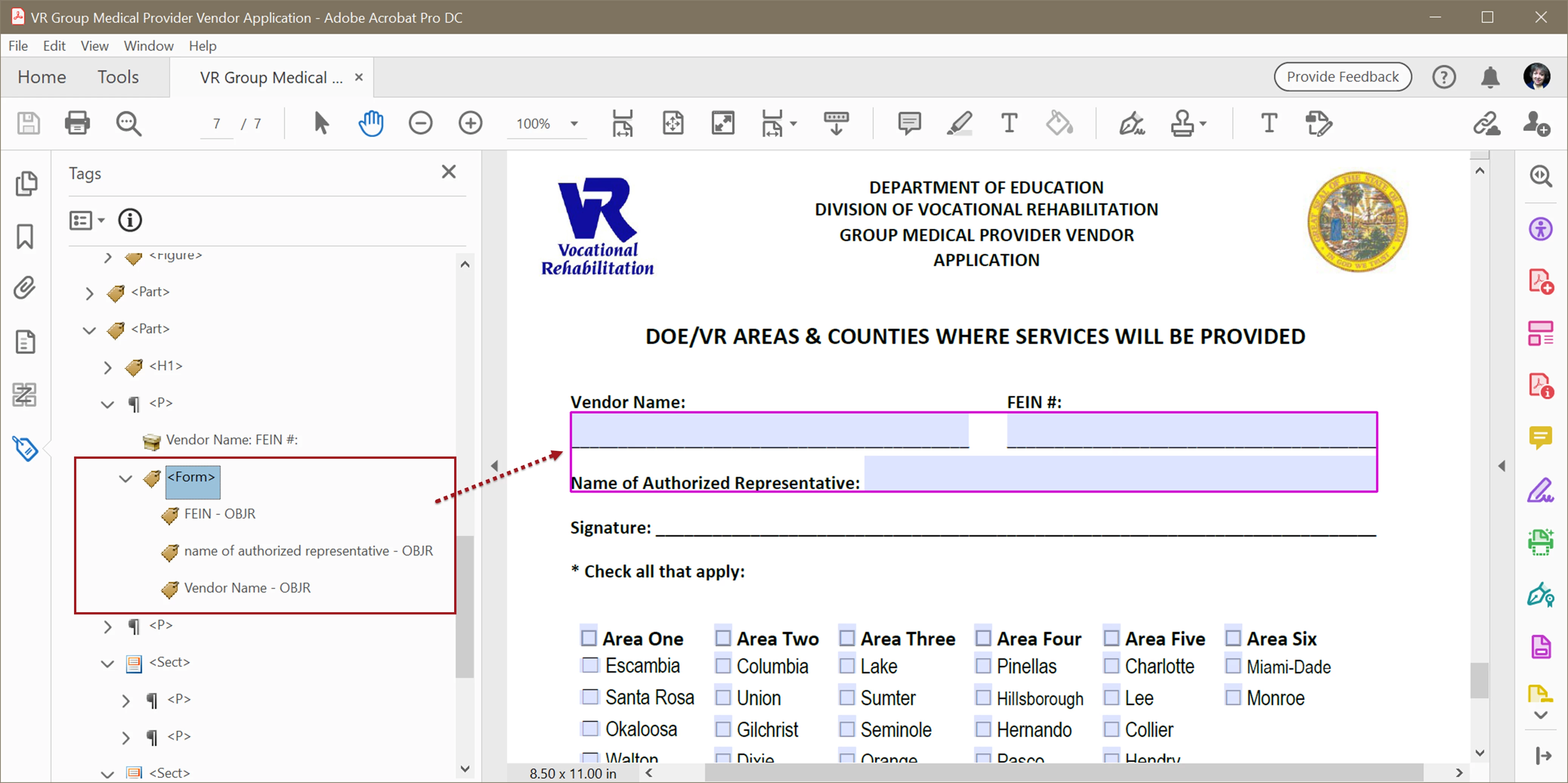Tick the Miami-Dade checkbox
The image size is (1568, 783).
pyautogui.click(x=1232, y=665)
